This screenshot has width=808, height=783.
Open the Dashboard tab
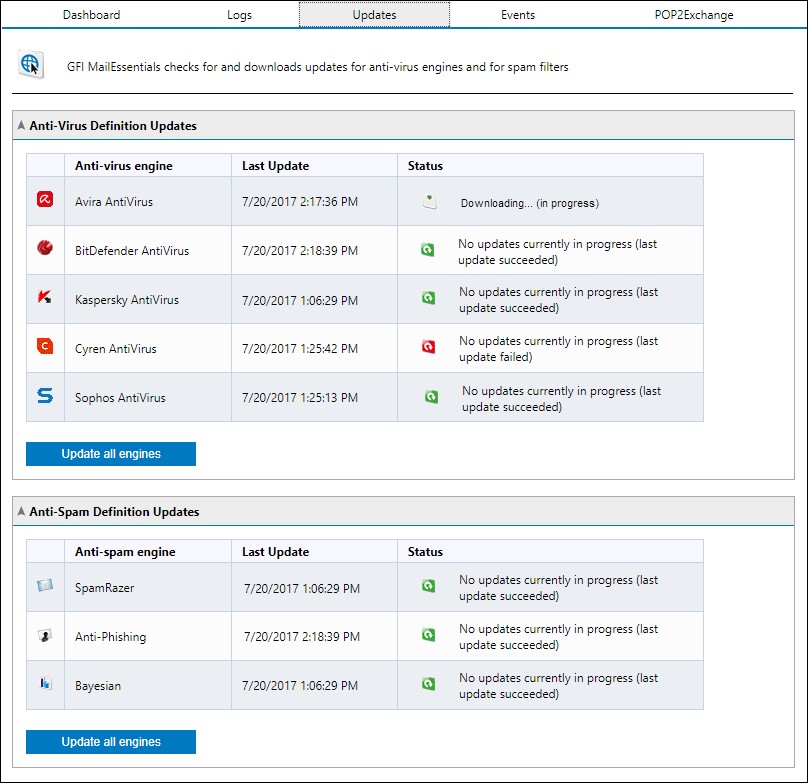[x=92, y=15]
